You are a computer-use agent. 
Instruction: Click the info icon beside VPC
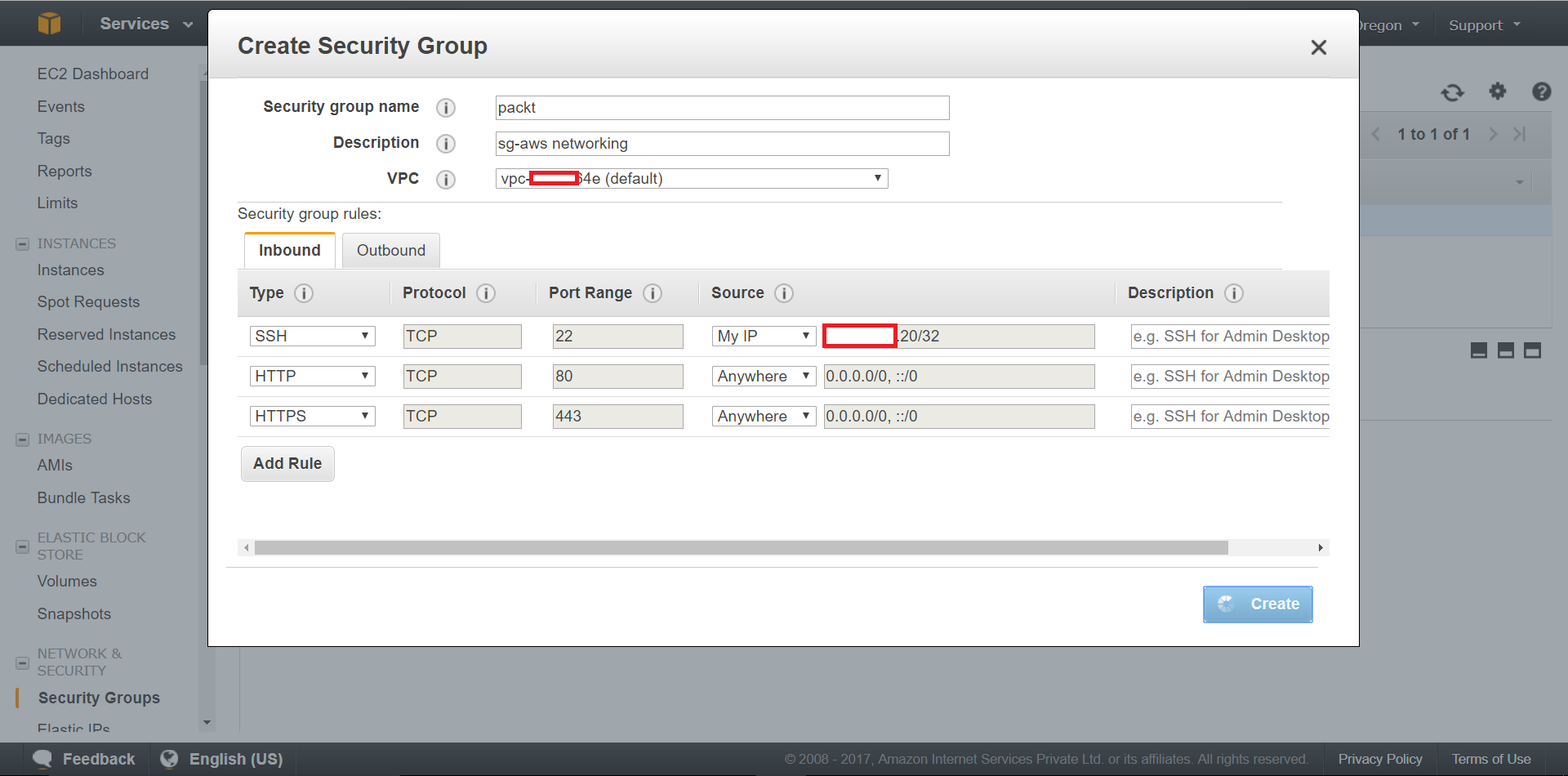(x=445, y=179)
